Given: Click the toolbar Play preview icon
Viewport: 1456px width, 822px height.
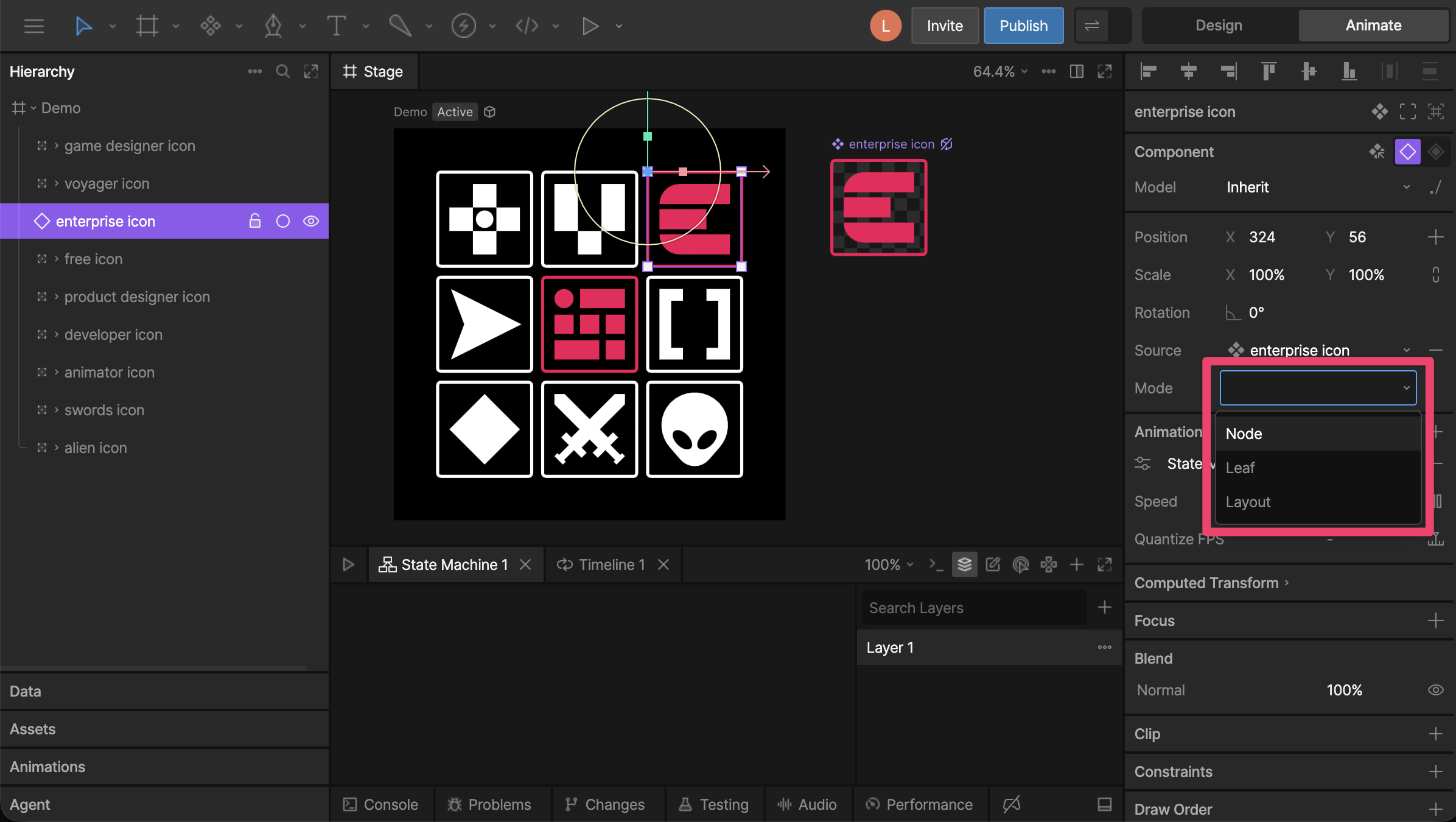Looking at the screenshot, I should point(590,26).
